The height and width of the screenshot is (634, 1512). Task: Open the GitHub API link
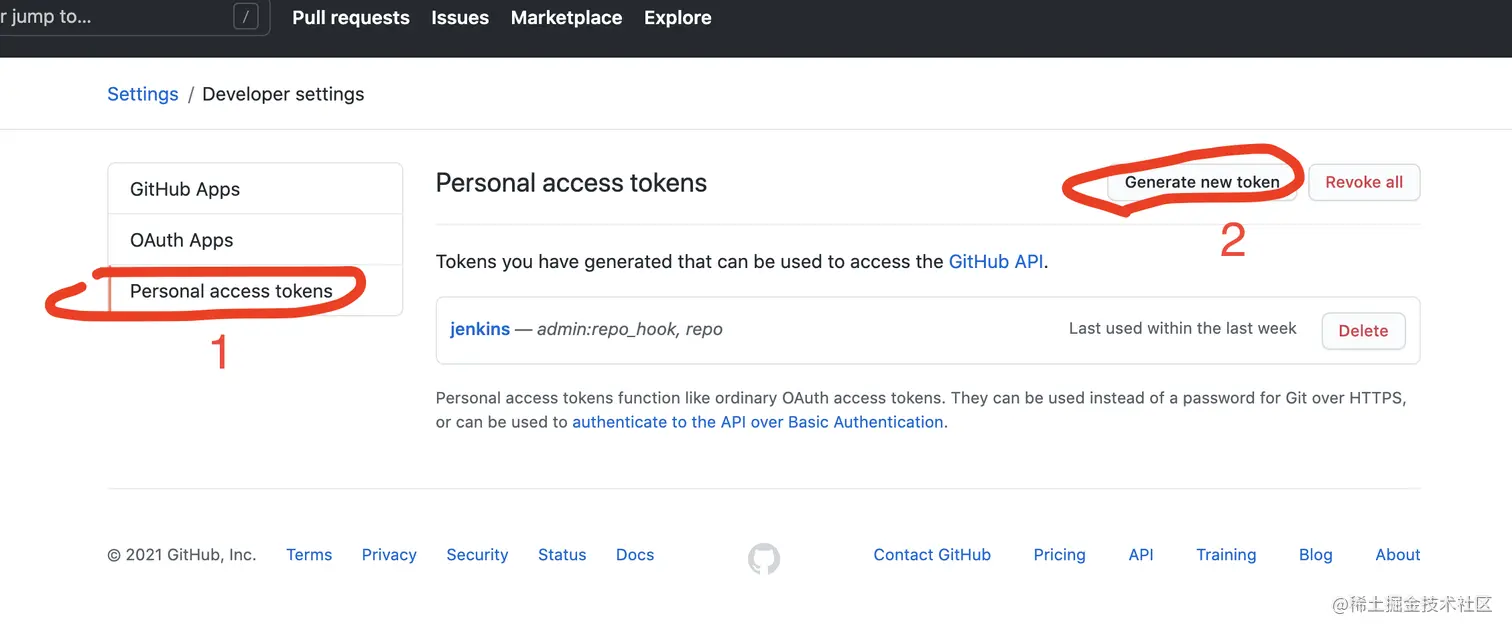point(996,261)
